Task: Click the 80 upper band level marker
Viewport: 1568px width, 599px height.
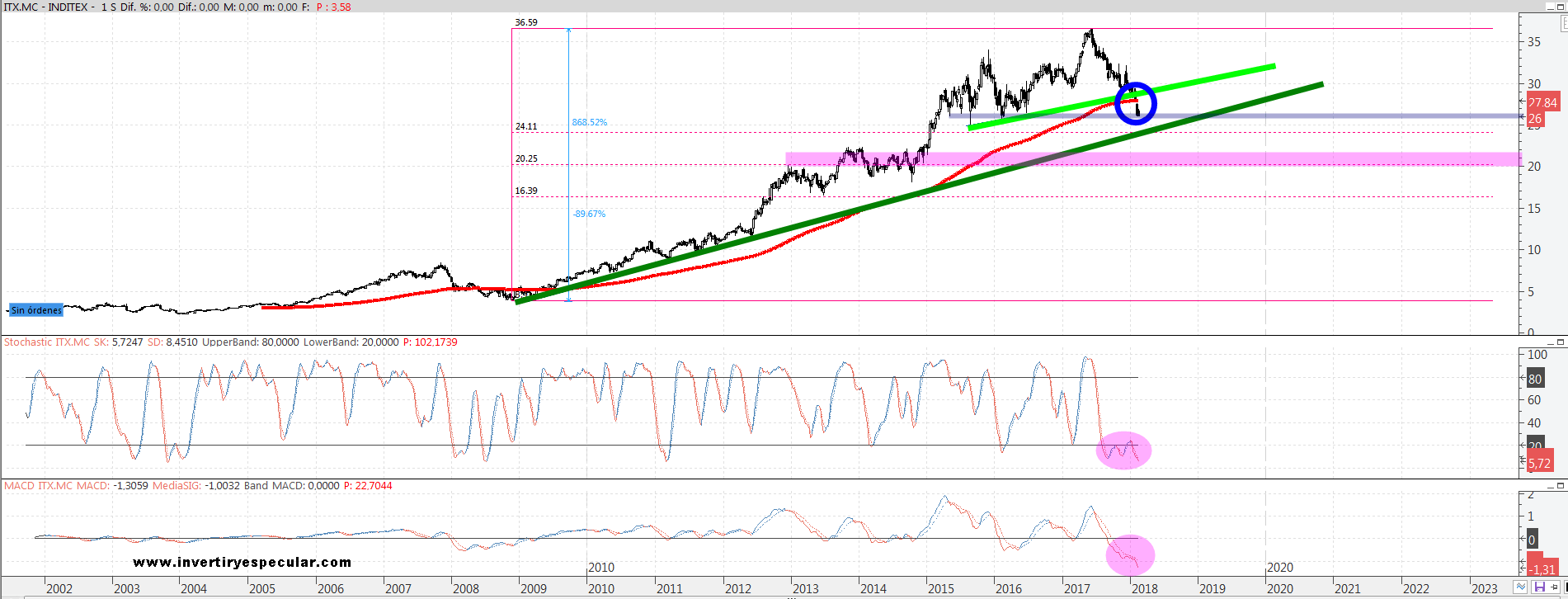Action: 1534,380
